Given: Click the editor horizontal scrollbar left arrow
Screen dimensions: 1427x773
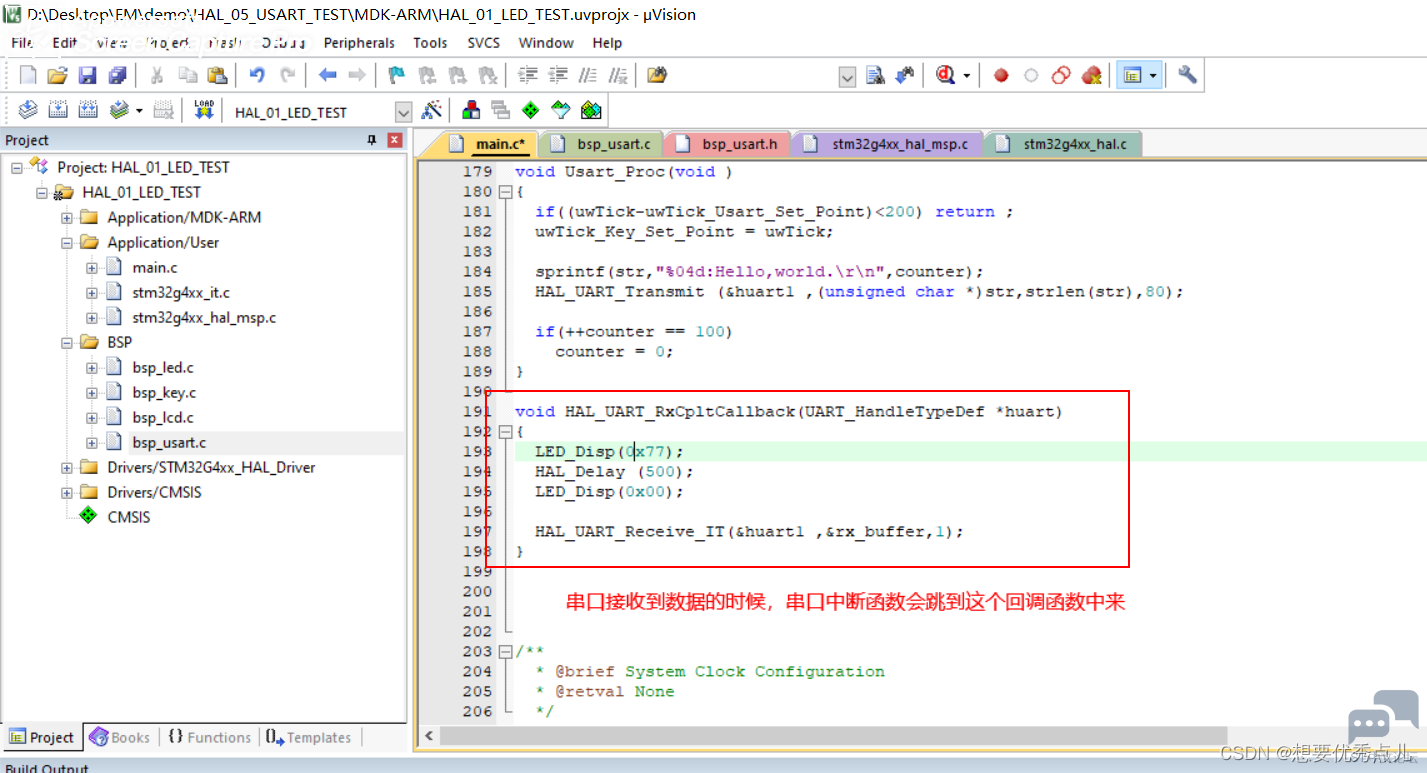Looking at the screenshot, I should [428, 736].
